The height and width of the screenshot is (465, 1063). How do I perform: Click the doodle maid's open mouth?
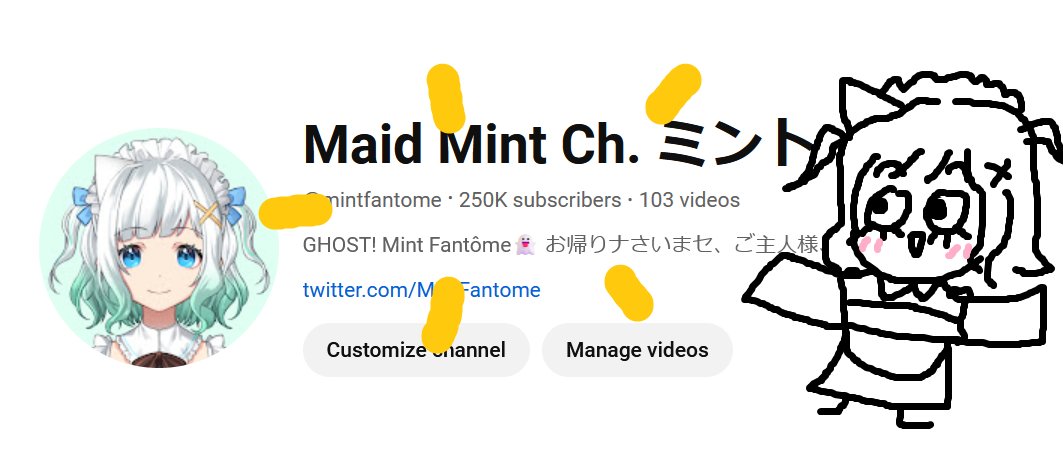point(915,245)
